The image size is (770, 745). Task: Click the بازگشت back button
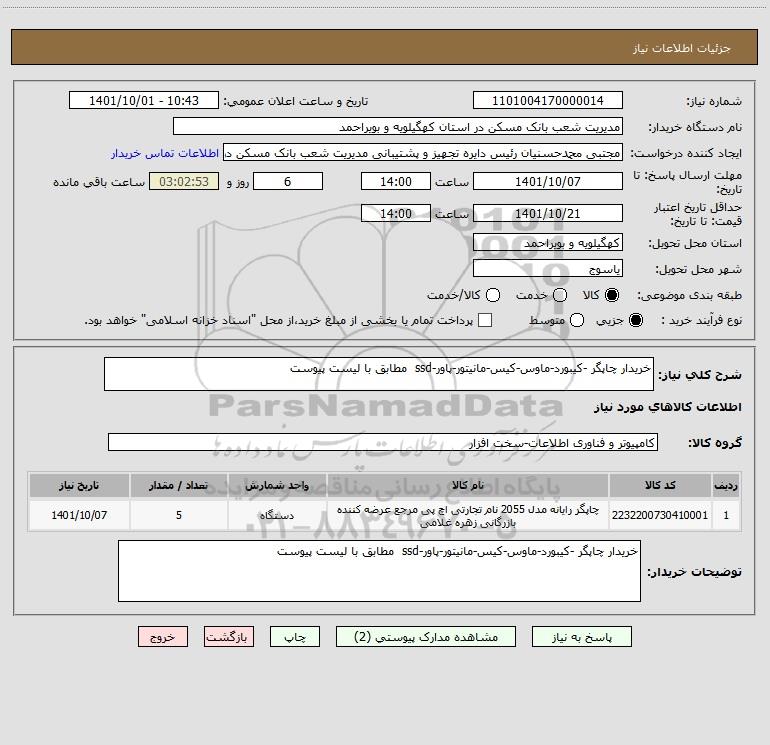click(229, 637)
